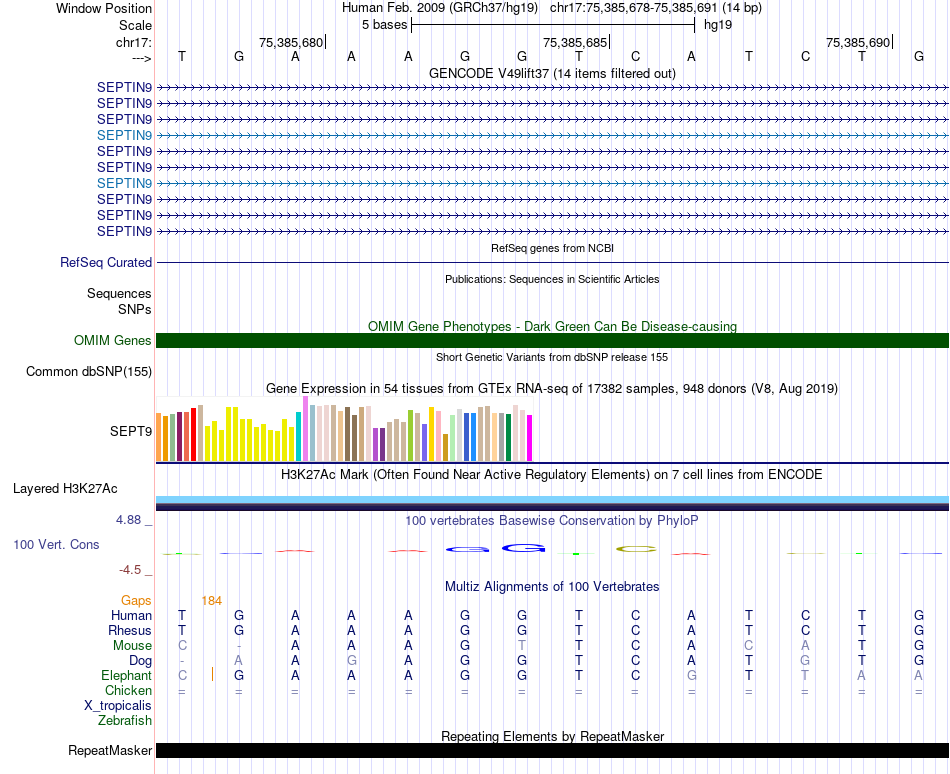Image resolution: width=950 pixels, height=774 pixels.
Task: Click the Window Position label
Action: pos(104,8)
